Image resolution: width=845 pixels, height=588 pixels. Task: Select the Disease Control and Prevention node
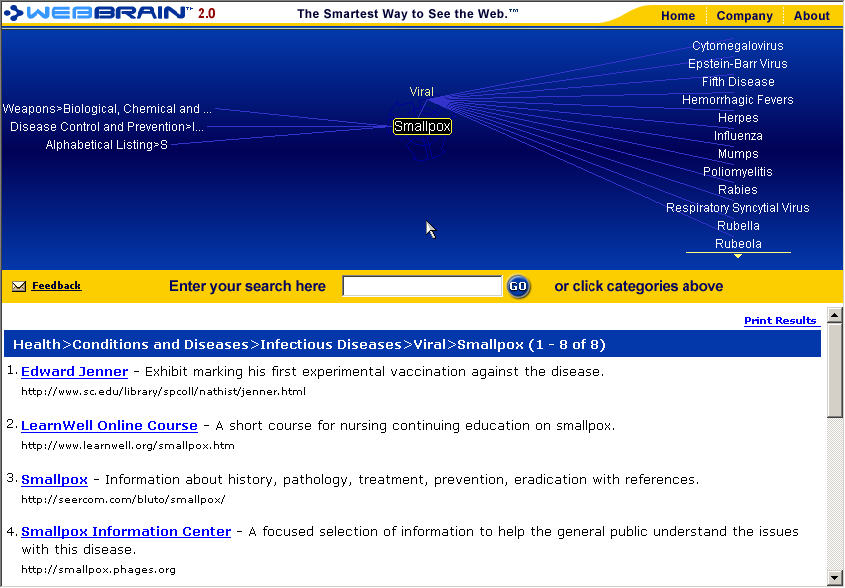107,127
